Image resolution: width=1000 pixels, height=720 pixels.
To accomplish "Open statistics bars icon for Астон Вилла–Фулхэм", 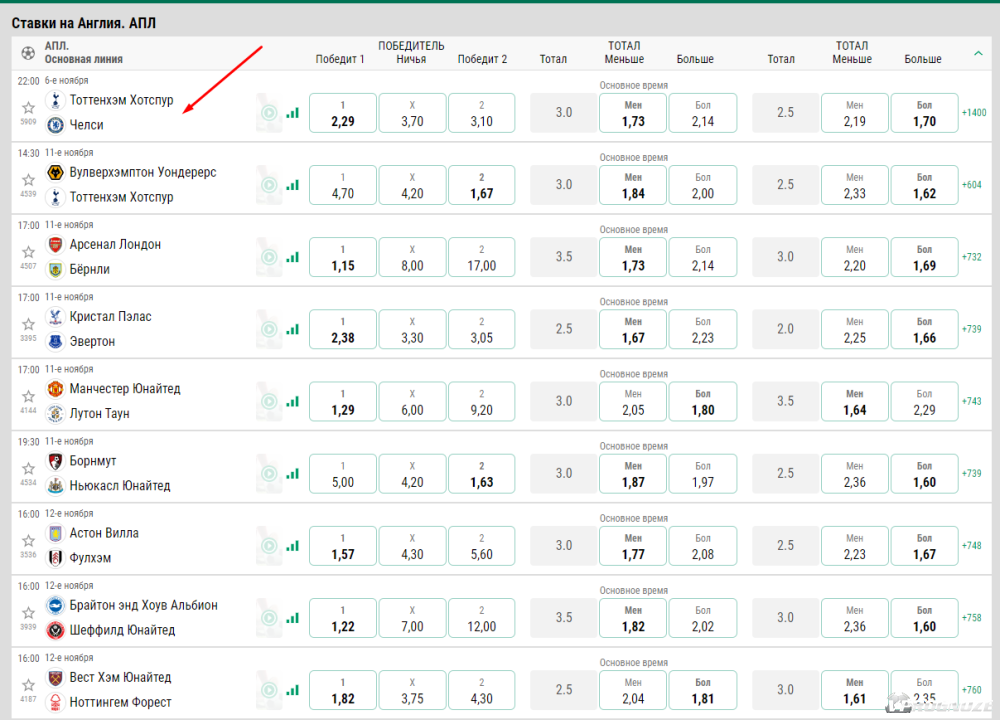I will pos(293,545).
